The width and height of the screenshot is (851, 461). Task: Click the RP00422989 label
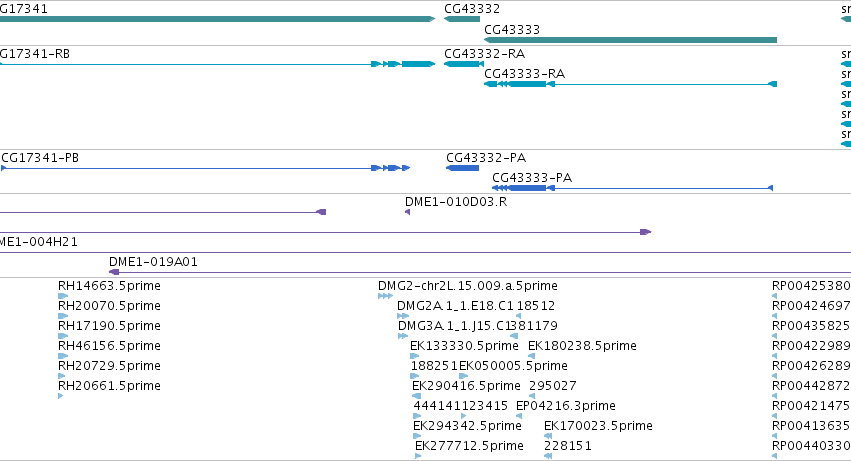pyautogui.click(x=811, y=346)
